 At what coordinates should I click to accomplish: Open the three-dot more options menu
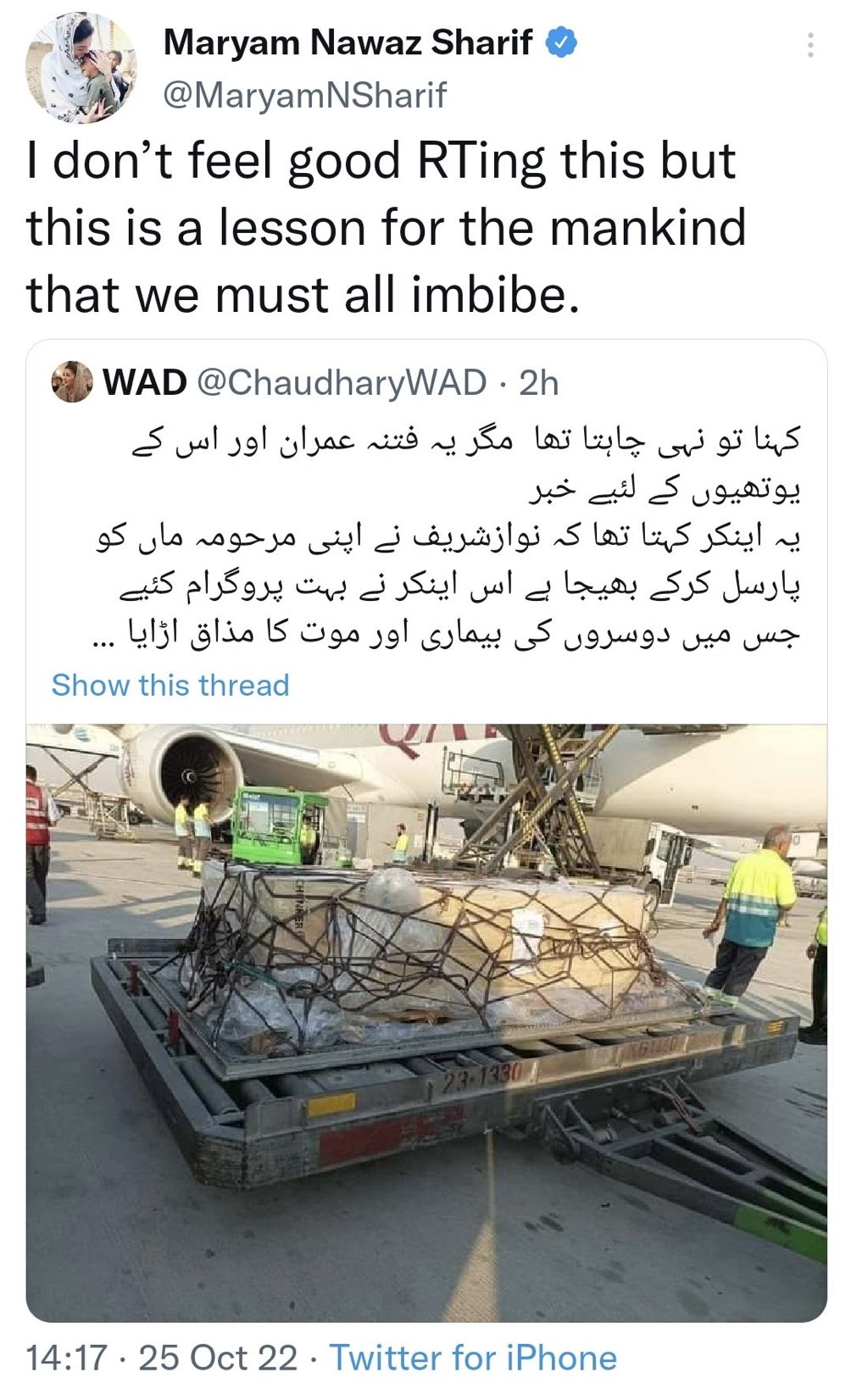coord(810,45)
